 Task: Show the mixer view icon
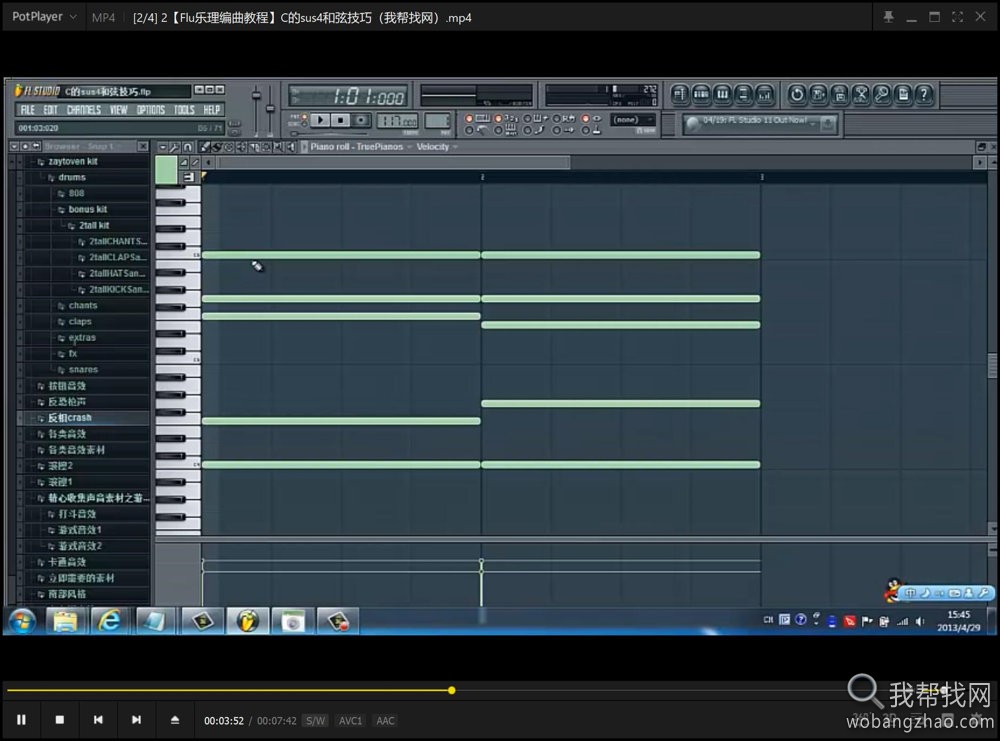pyautogui.click(x=765, y=96)
